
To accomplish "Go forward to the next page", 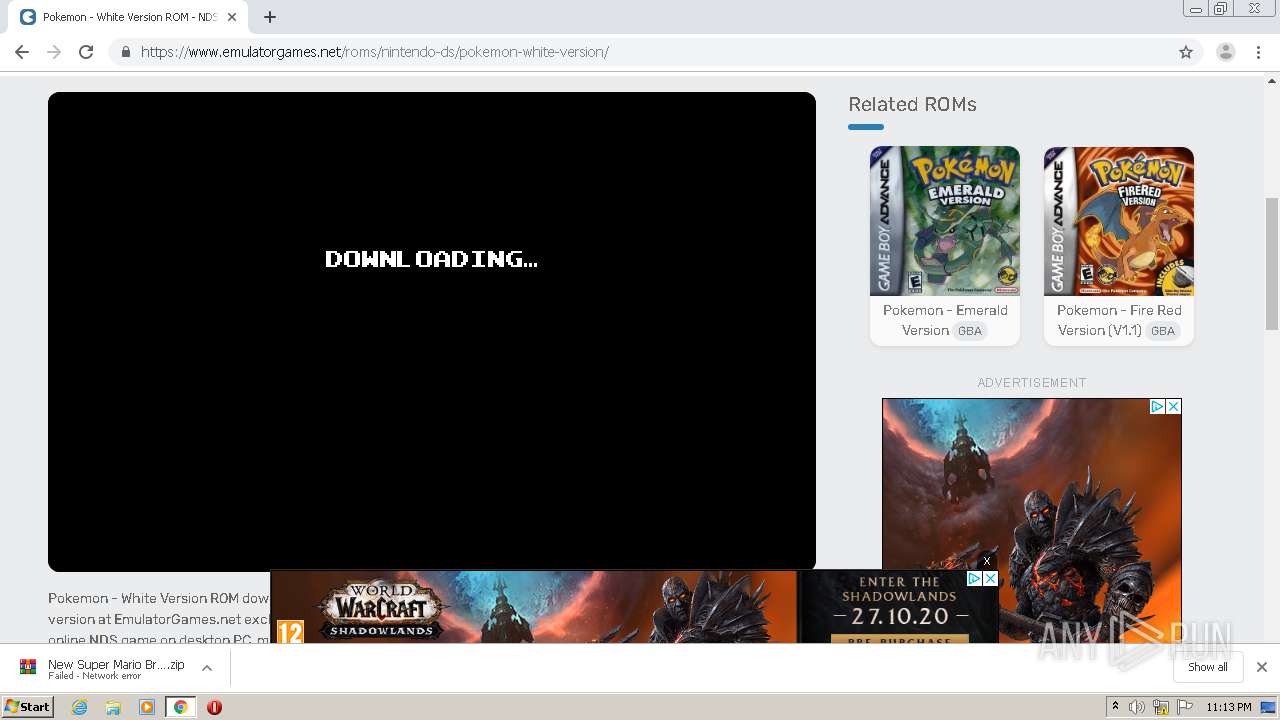I will click(x=54, y=52).
